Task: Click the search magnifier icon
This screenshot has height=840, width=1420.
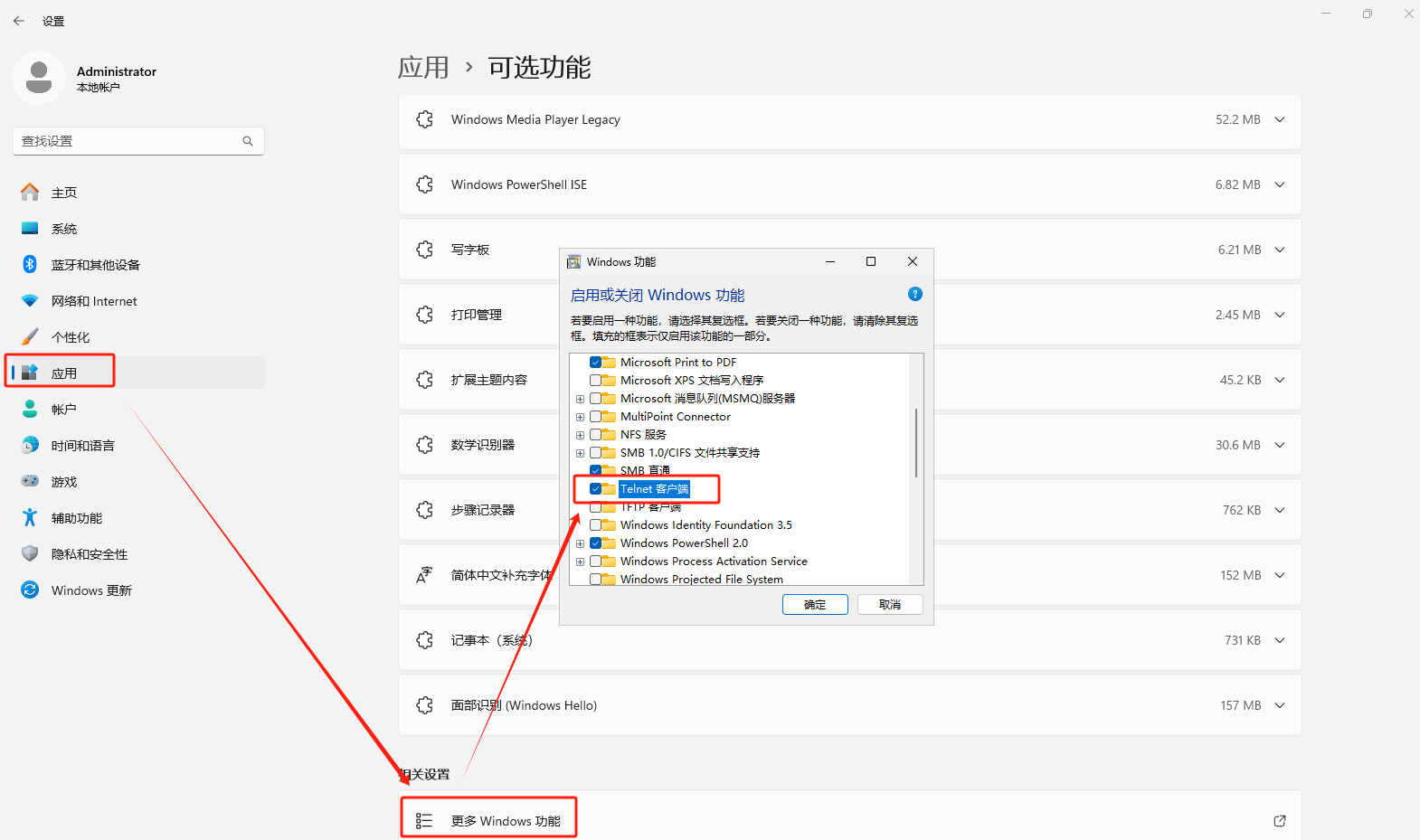Action: click(x=248, y=141)
